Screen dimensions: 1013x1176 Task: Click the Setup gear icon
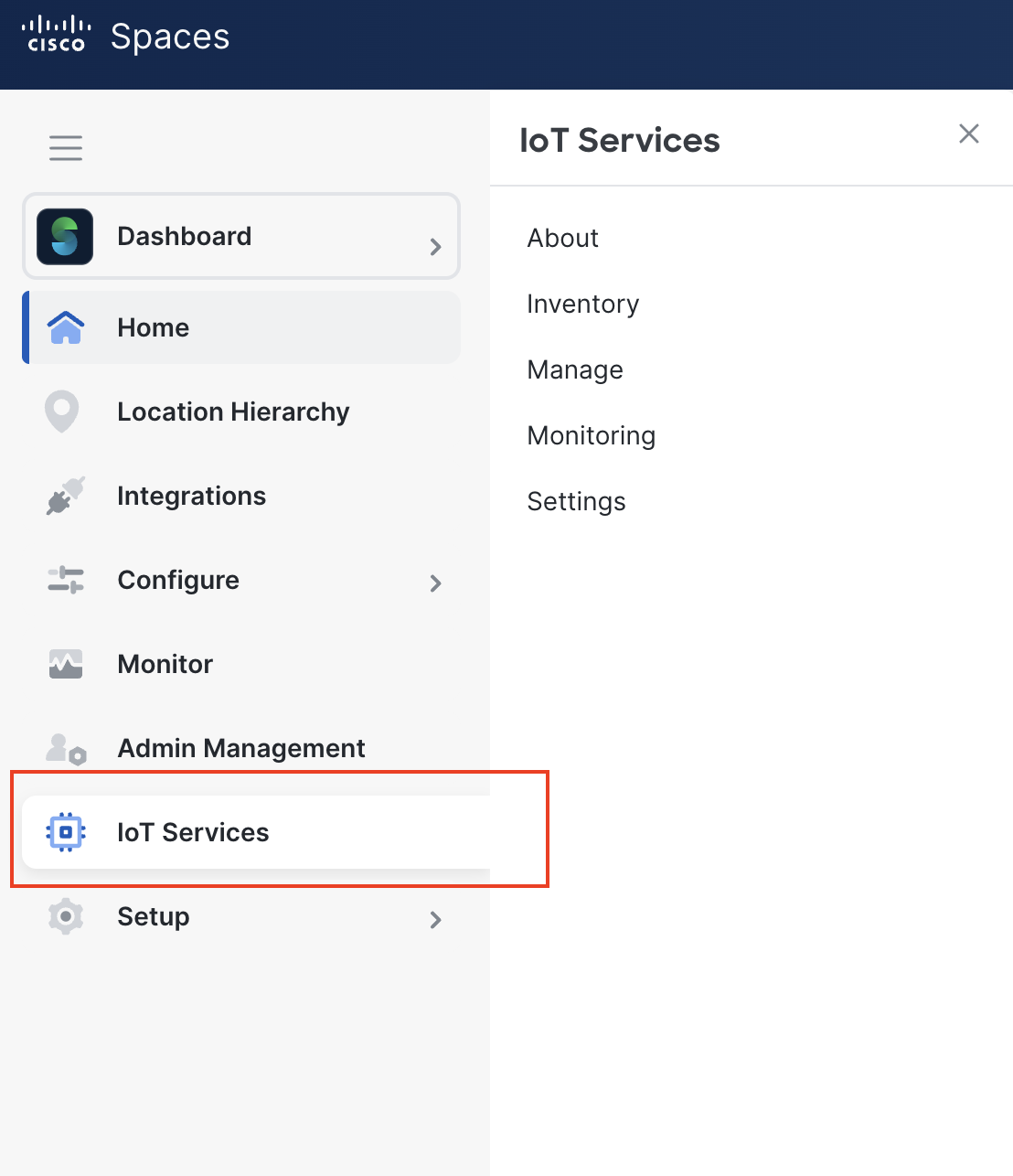tap(66, 916)
